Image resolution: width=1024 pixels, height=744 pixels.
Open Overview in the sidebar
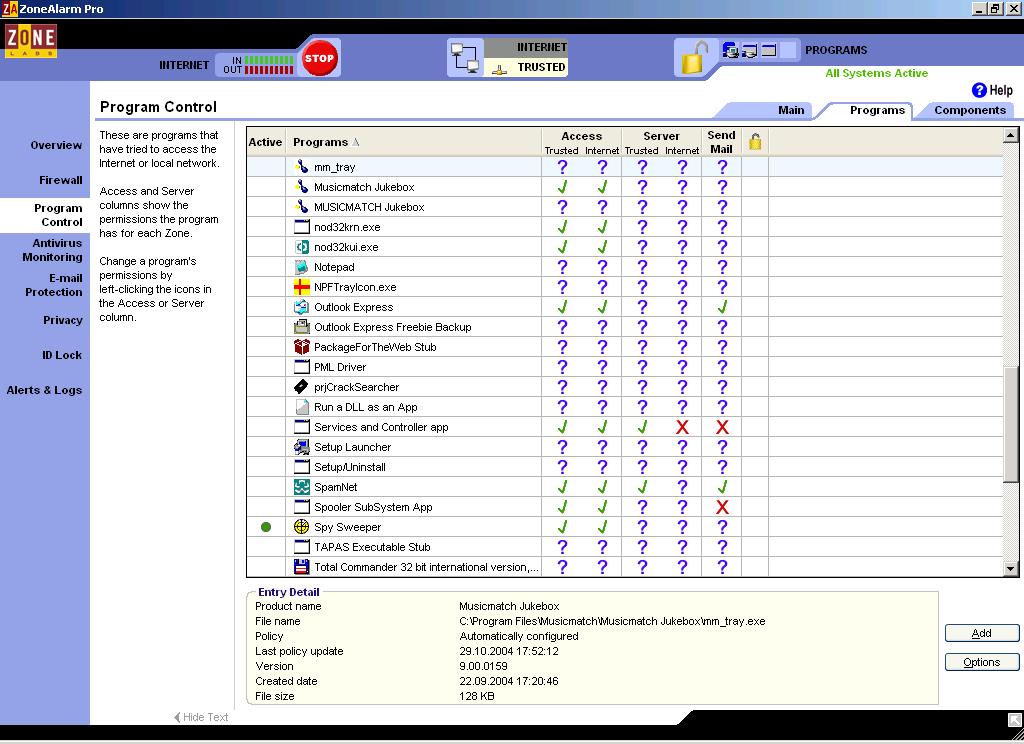56,145
